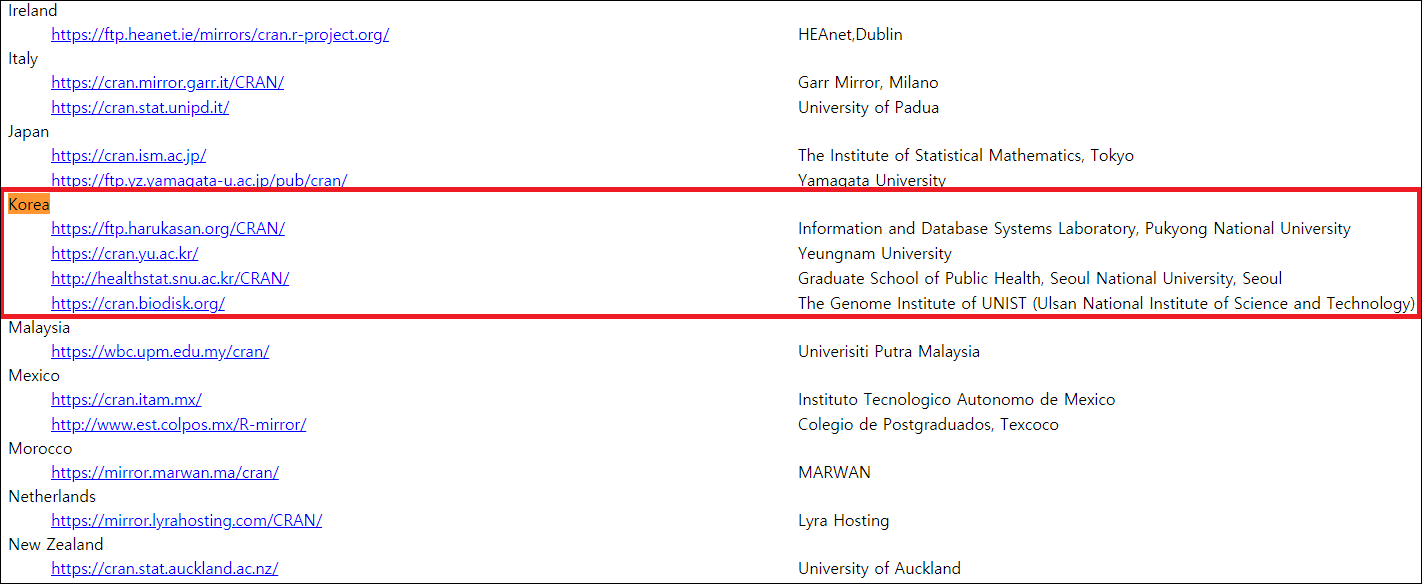Screen dimensions: 1422x584
Task: Click the University of Padua text
Action: click(868, 107)
